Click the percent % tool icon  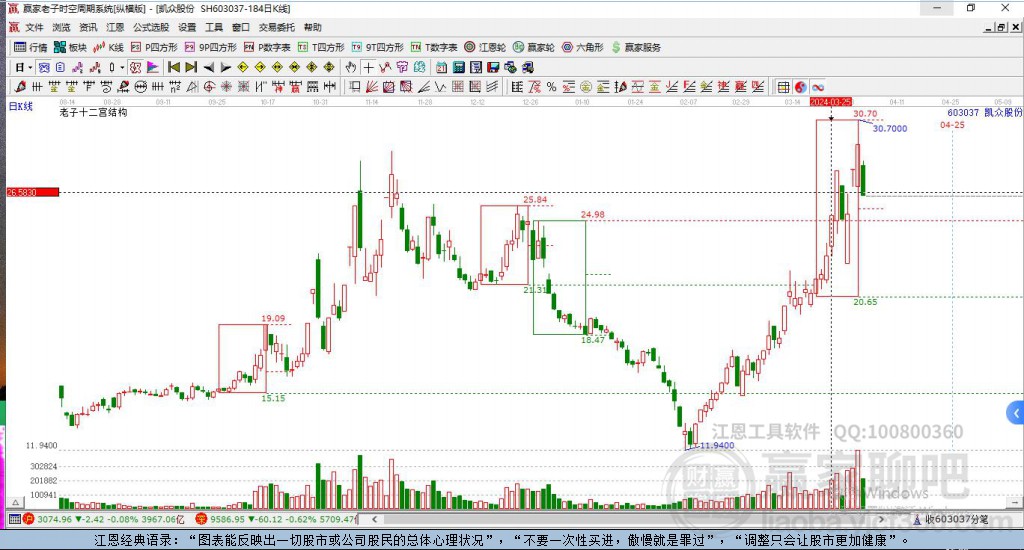point(552,86)
